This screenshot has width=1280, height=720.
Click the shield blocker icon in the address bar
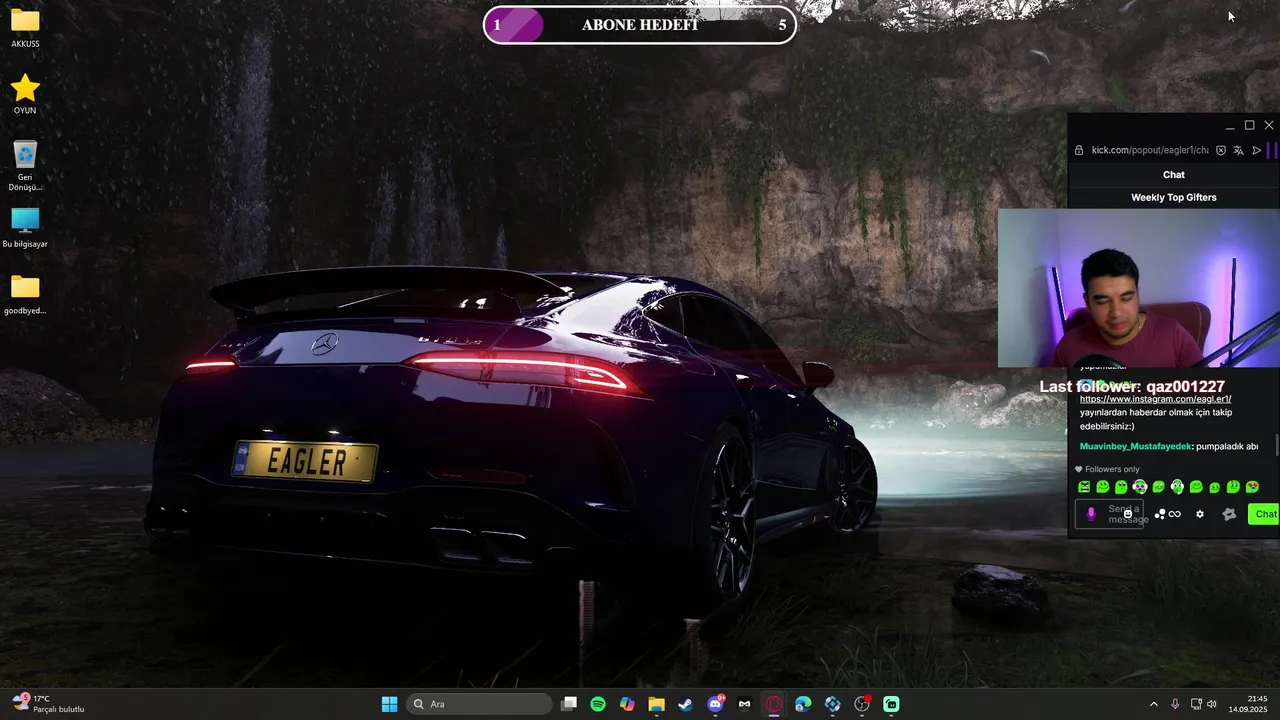click(1221, 150)
